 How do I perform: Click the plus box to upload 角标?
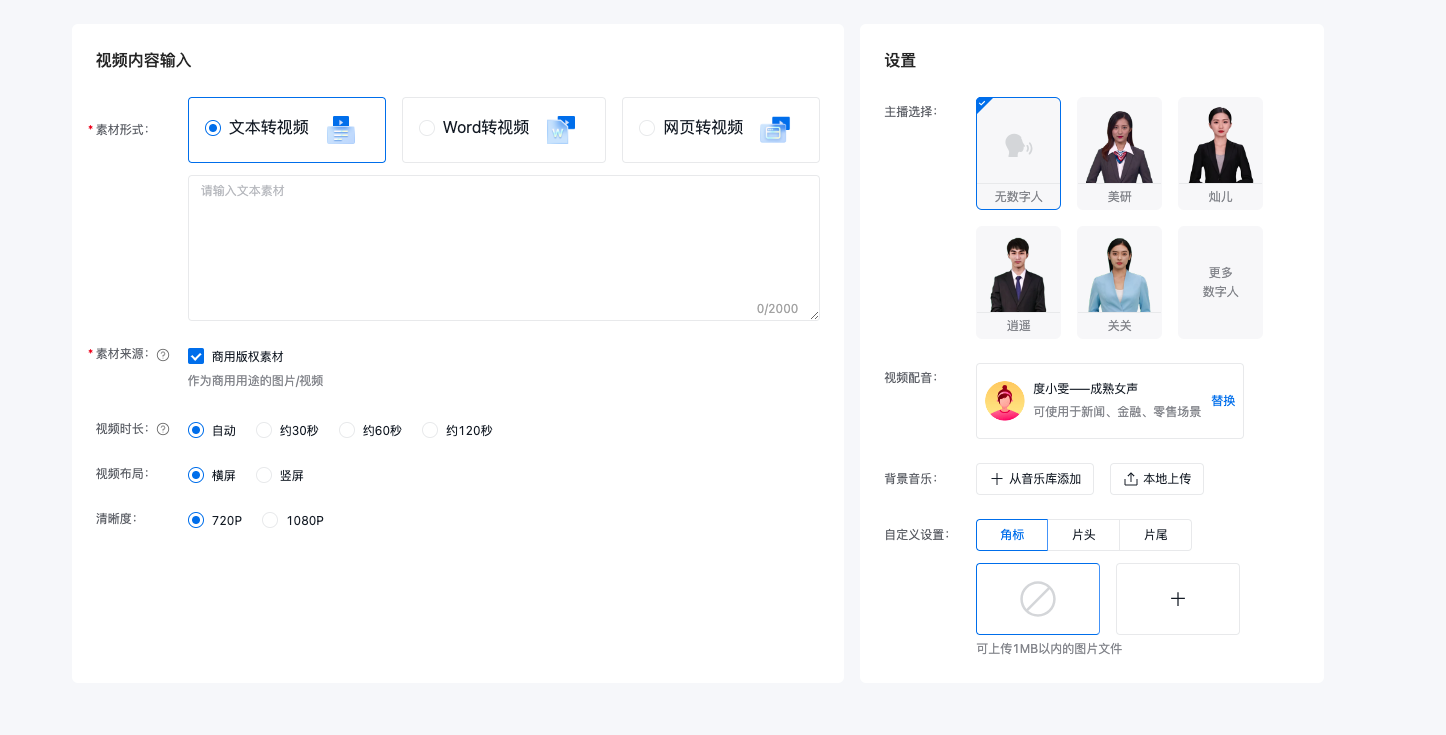[1178, 599]
